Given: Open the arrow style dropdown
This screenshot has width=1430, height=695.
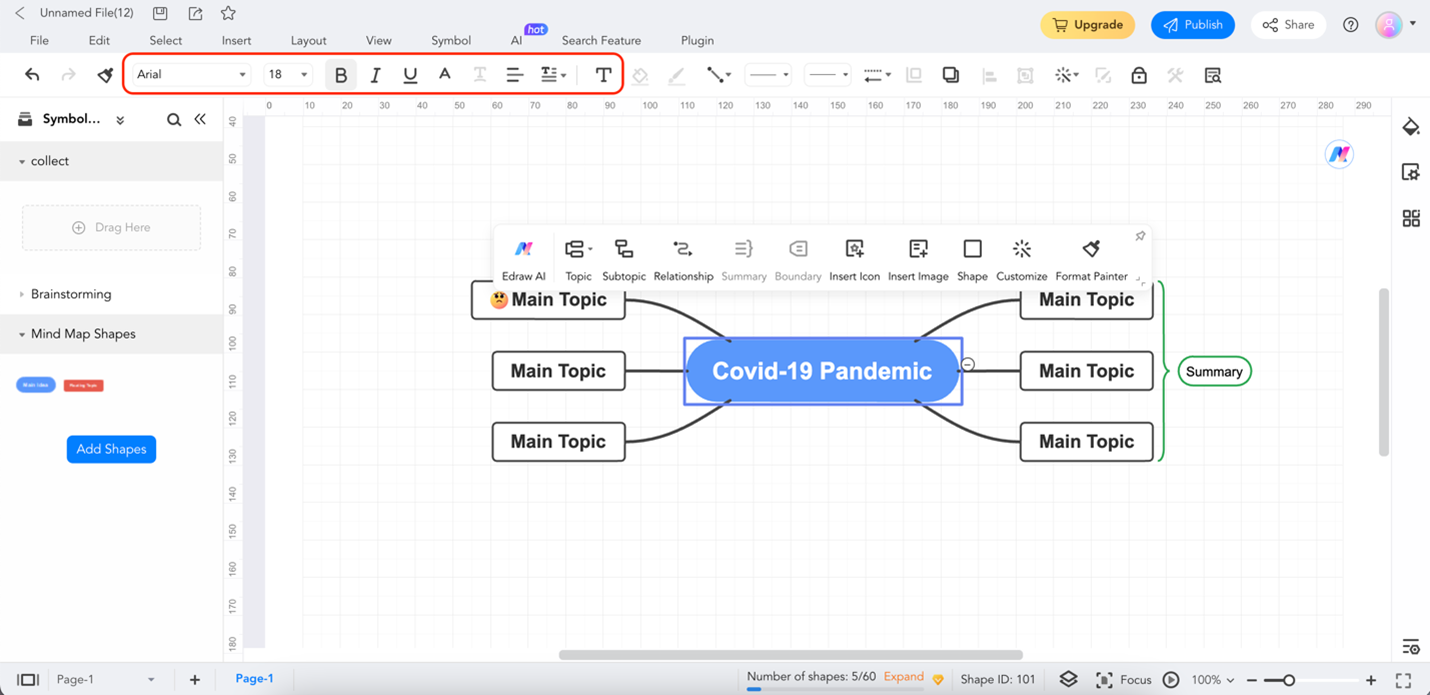Looking at the screenshot, I should 877,75.
